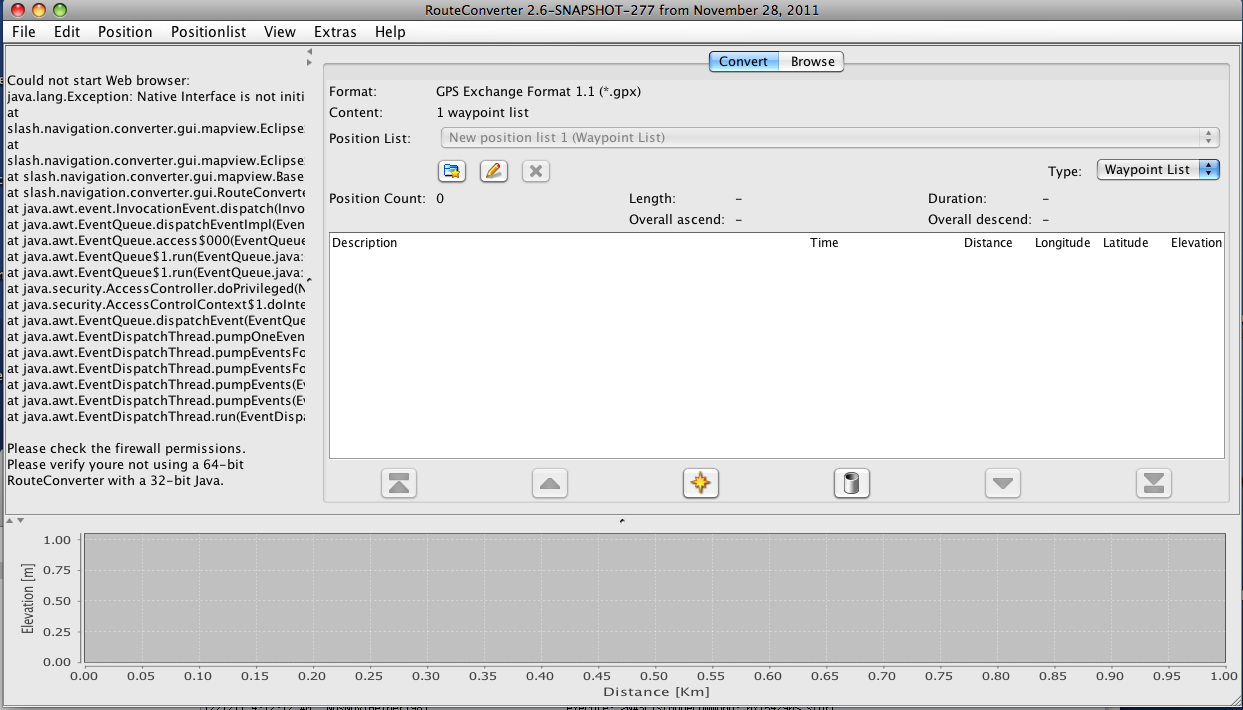Viewport: 1243px width, 710px height.
Task: Open the View menu
Action: click(x=280, y=31)
